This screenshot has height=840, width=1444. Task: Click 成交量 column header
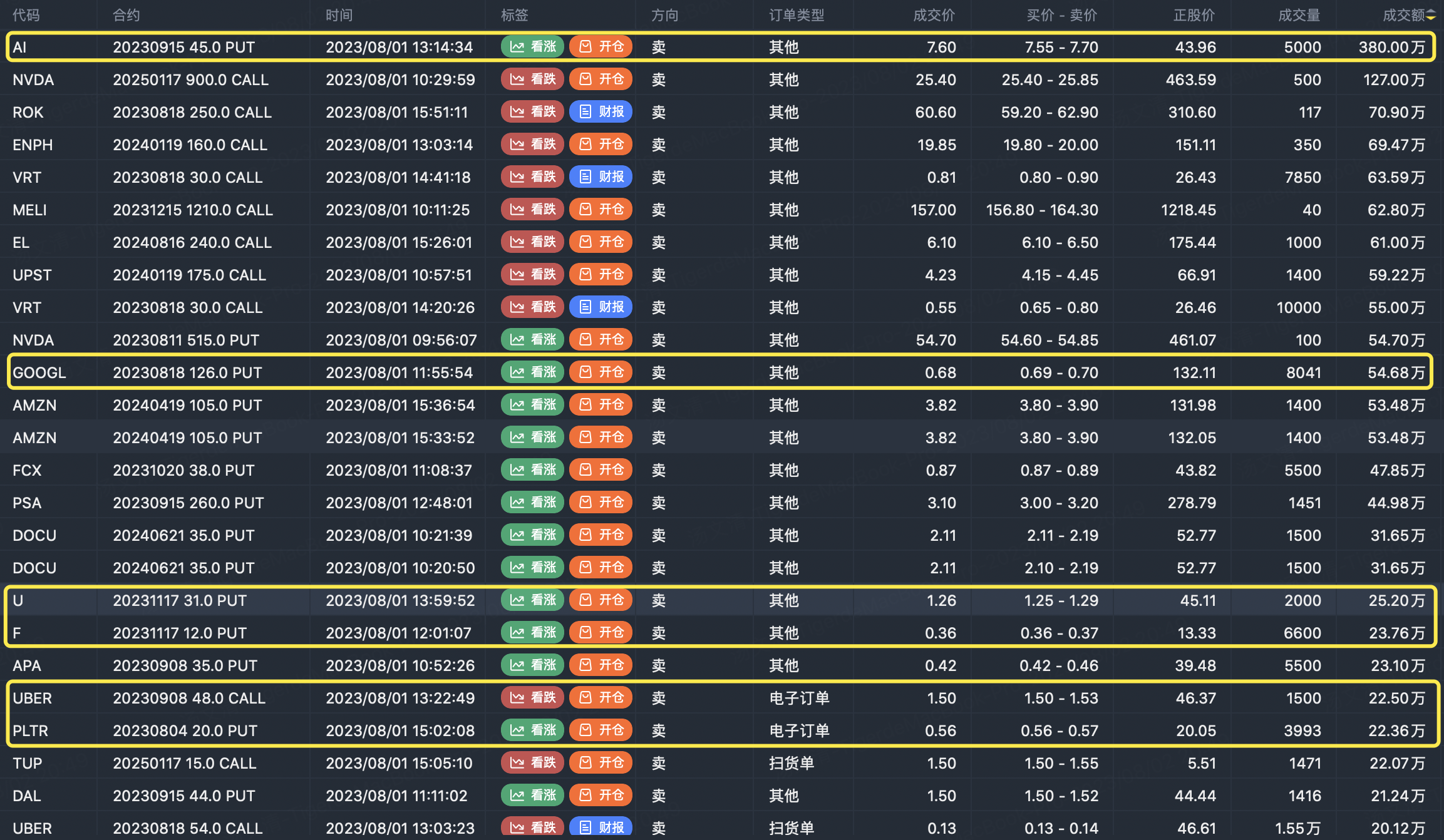click(1299, 15)
